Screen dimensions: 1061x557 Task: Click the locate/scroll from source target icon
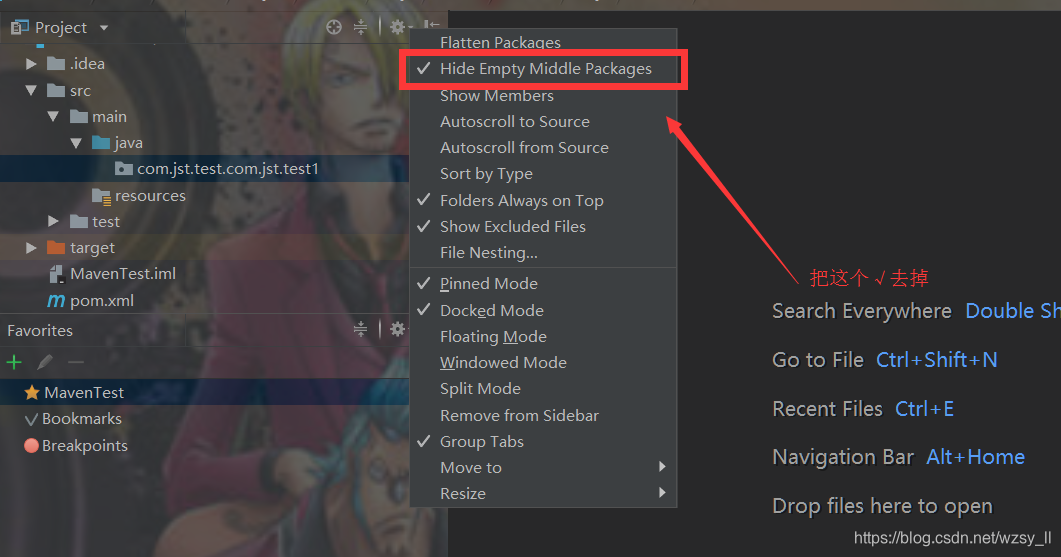click(334, 27)
